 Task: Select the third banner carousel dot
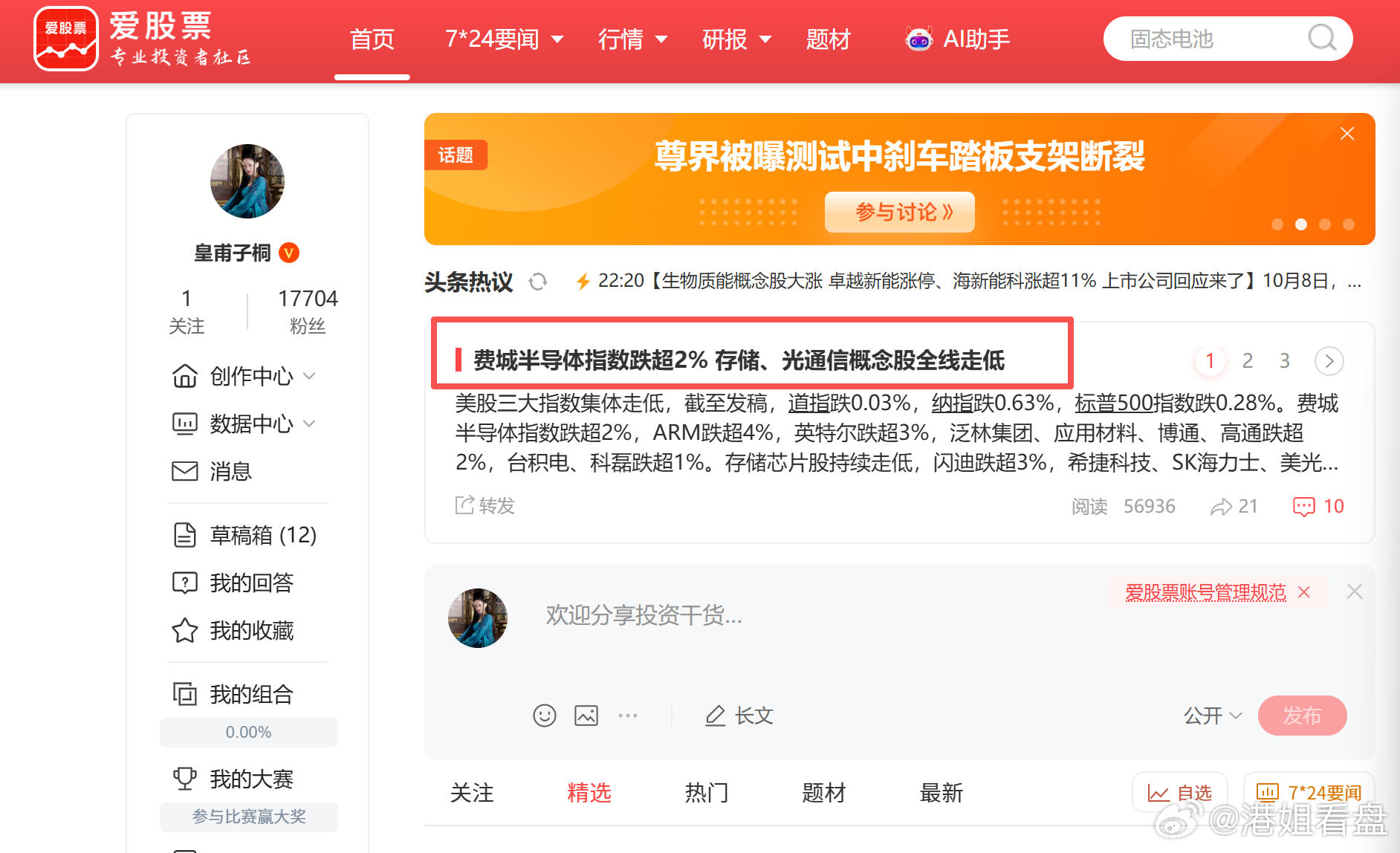1325,224
